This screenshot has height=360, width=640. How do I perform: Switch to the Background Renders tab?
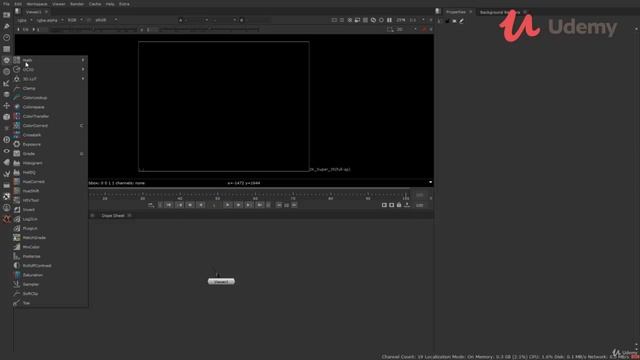point(500,12)
